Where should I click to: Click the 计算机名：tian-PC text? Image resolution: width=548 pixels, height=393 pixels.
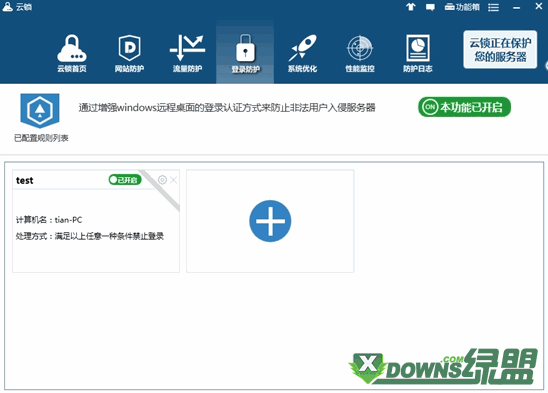49,220
